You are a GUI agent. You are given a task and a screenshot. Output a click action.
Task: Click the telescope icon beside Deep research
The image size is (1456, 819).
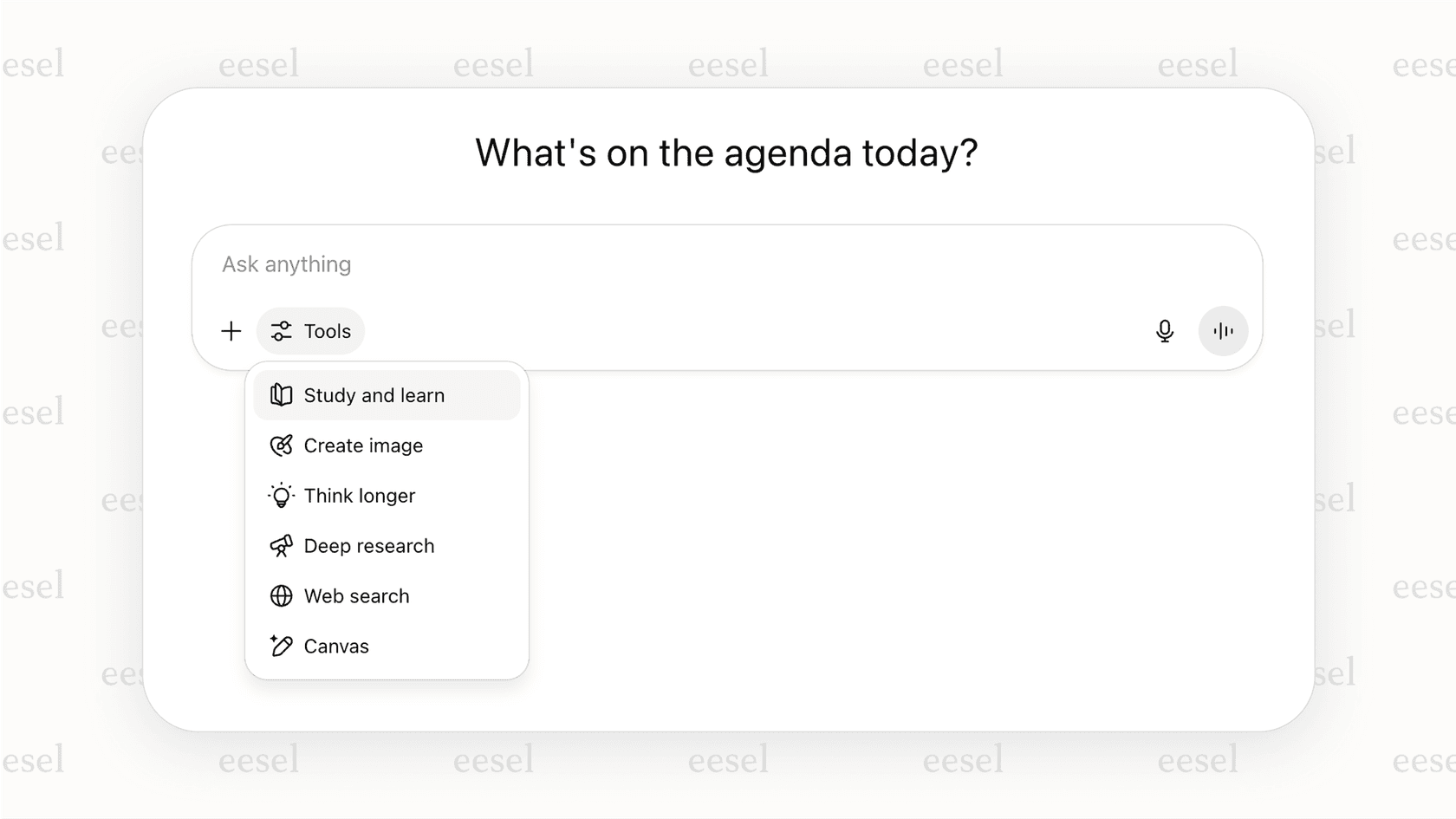tap(280, 545)
